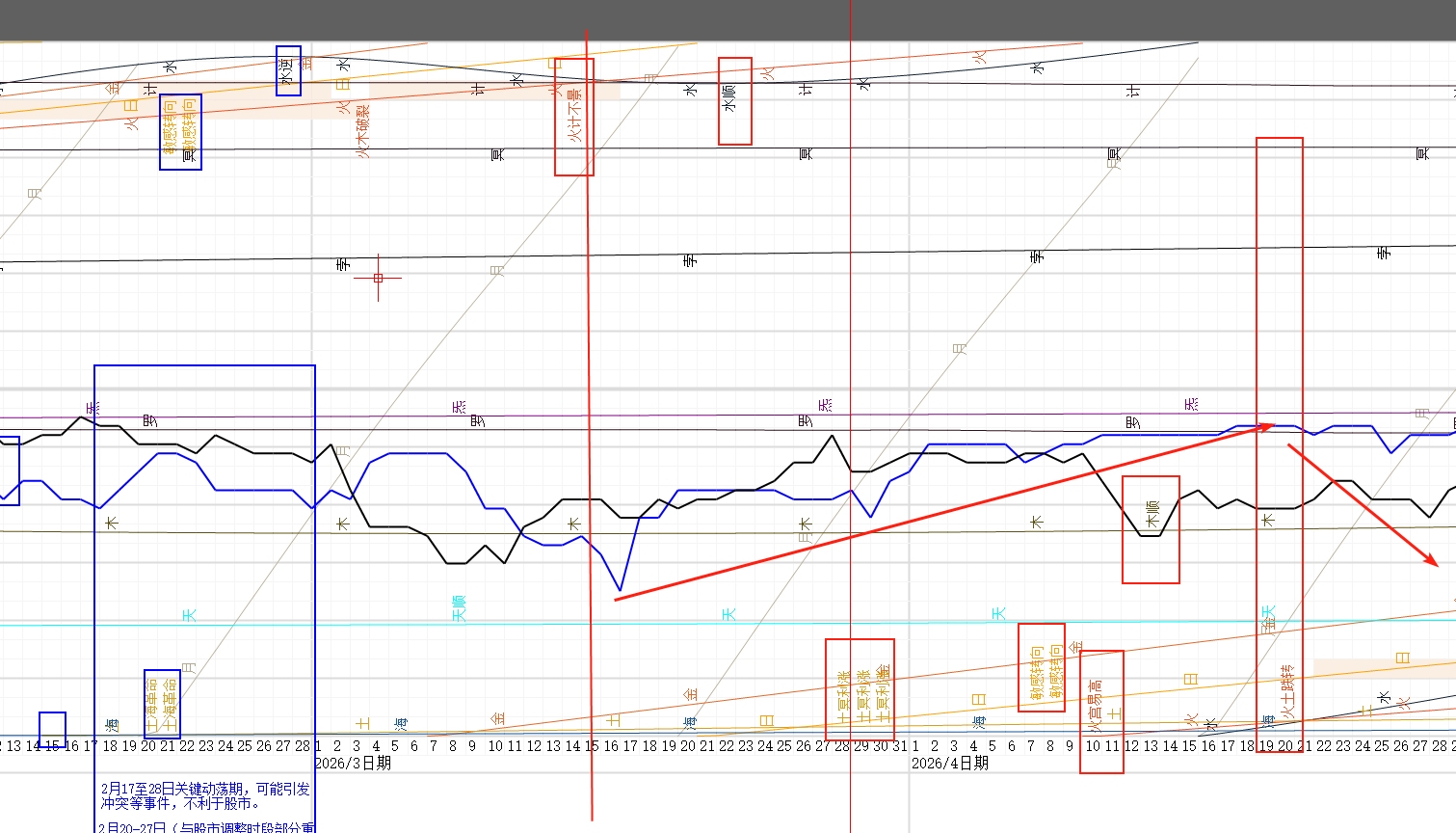Click the red-boxed 敏感转向 label near April 7

(1041, 667)
